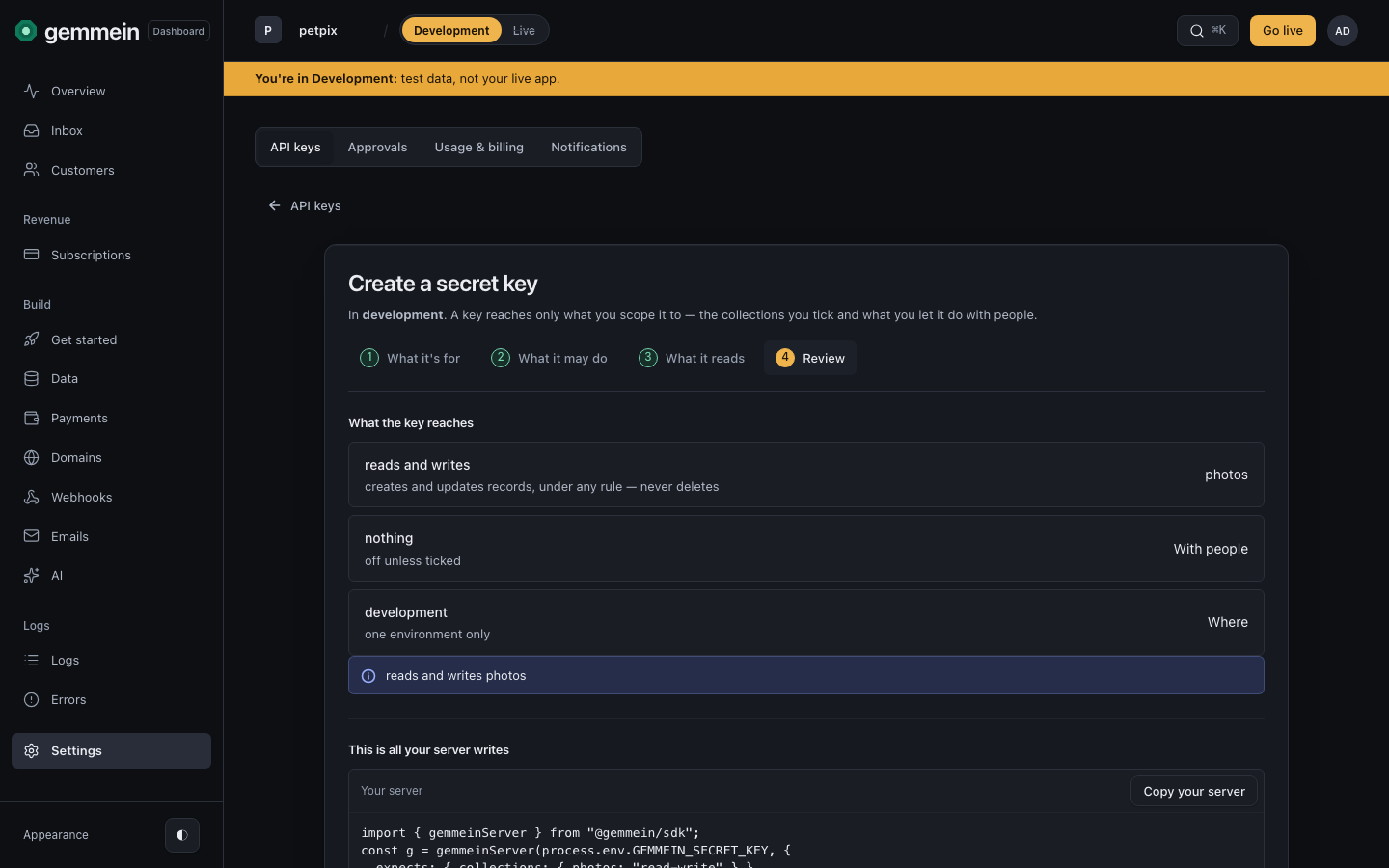Toggle the Appearance theme button
The width and height of the screenshot is (1389, 868).
click(182, 835)
